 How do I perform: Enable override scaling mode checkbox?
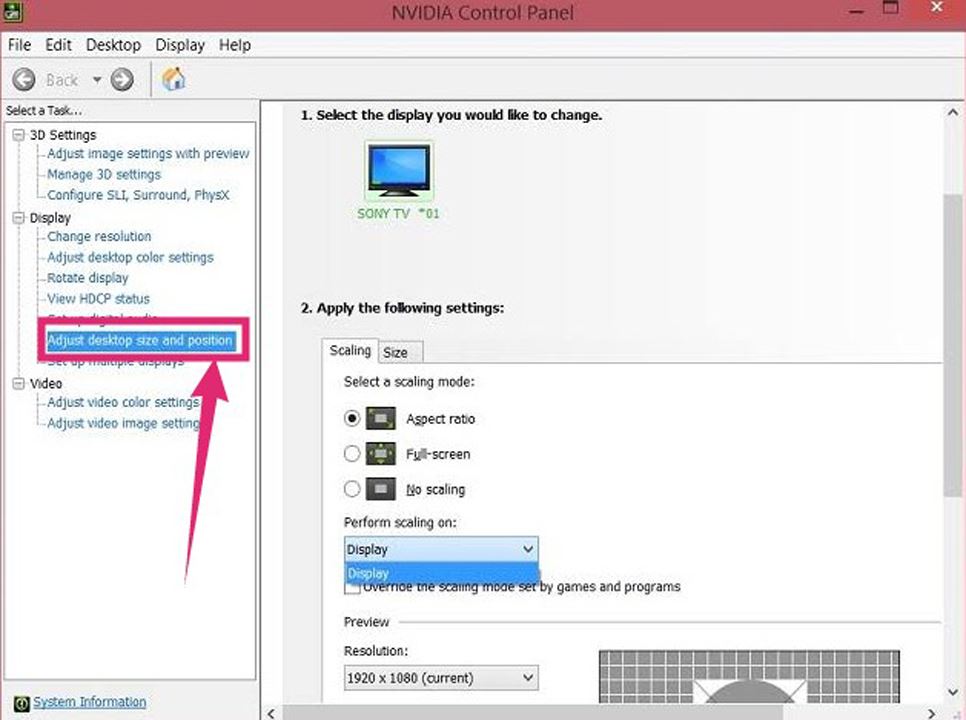[352, 588]
